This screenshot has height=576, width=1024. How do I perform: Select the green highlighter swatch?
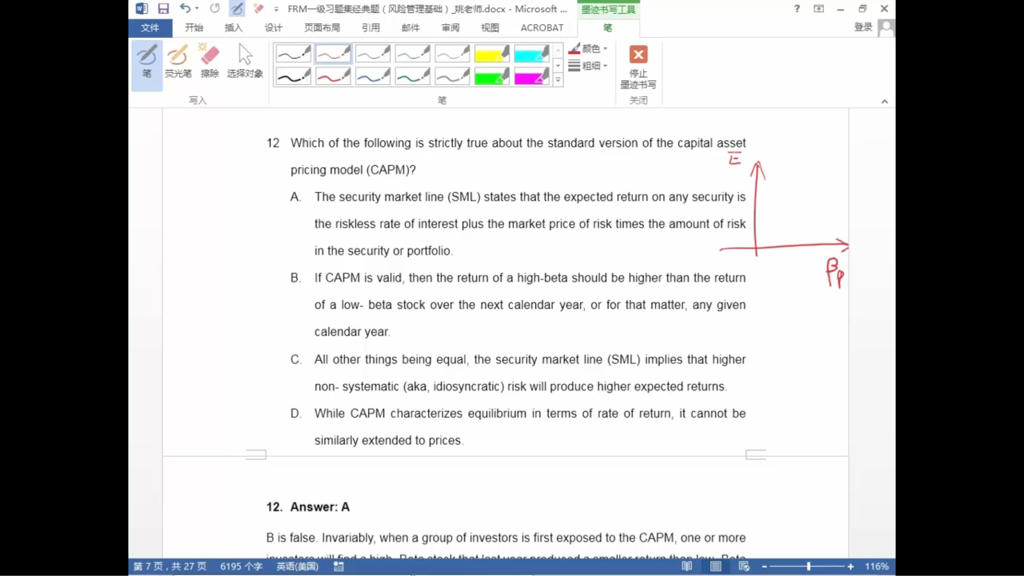(492, 76)
